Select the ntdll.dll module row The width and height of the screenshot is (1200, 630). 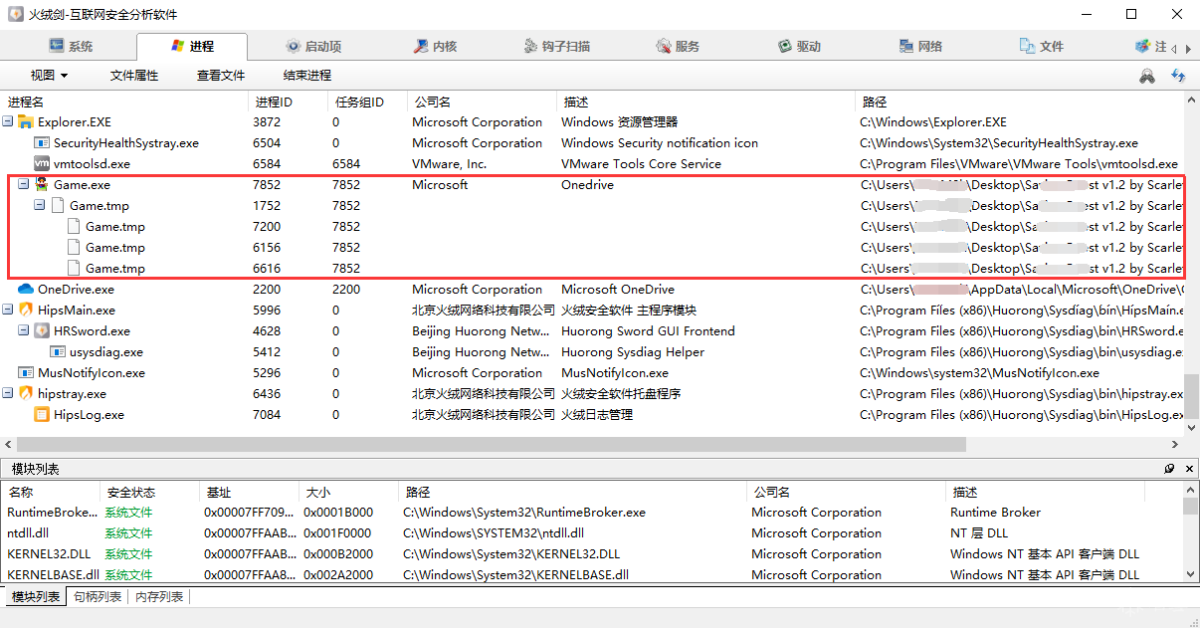point(592,533)
